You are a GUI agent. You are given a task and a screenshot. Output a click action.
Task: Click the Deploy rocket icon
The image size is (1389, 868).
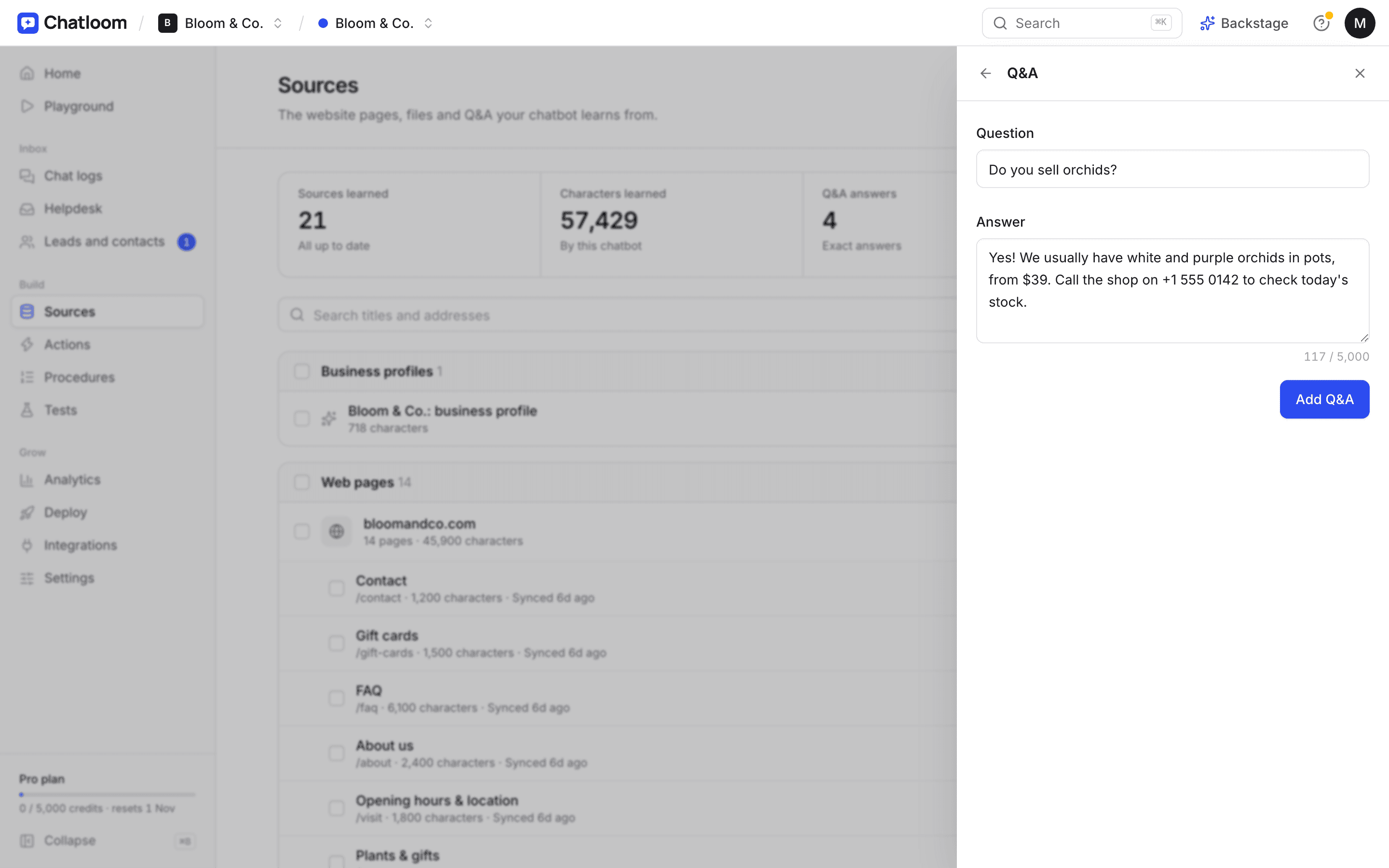(x=27, y=513)
